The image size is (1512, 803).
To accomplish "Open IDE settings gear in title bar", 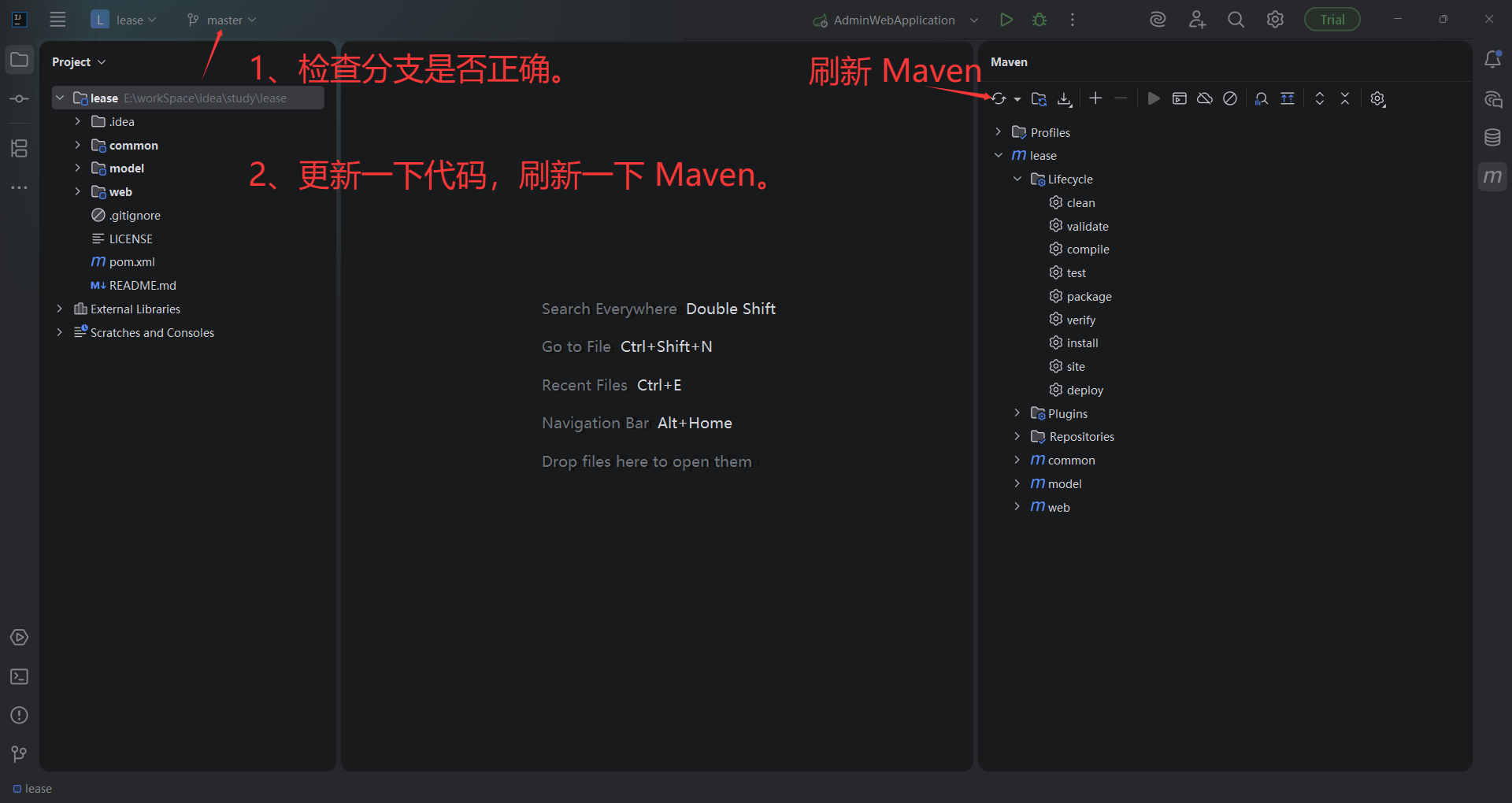I will (1275, 20).
